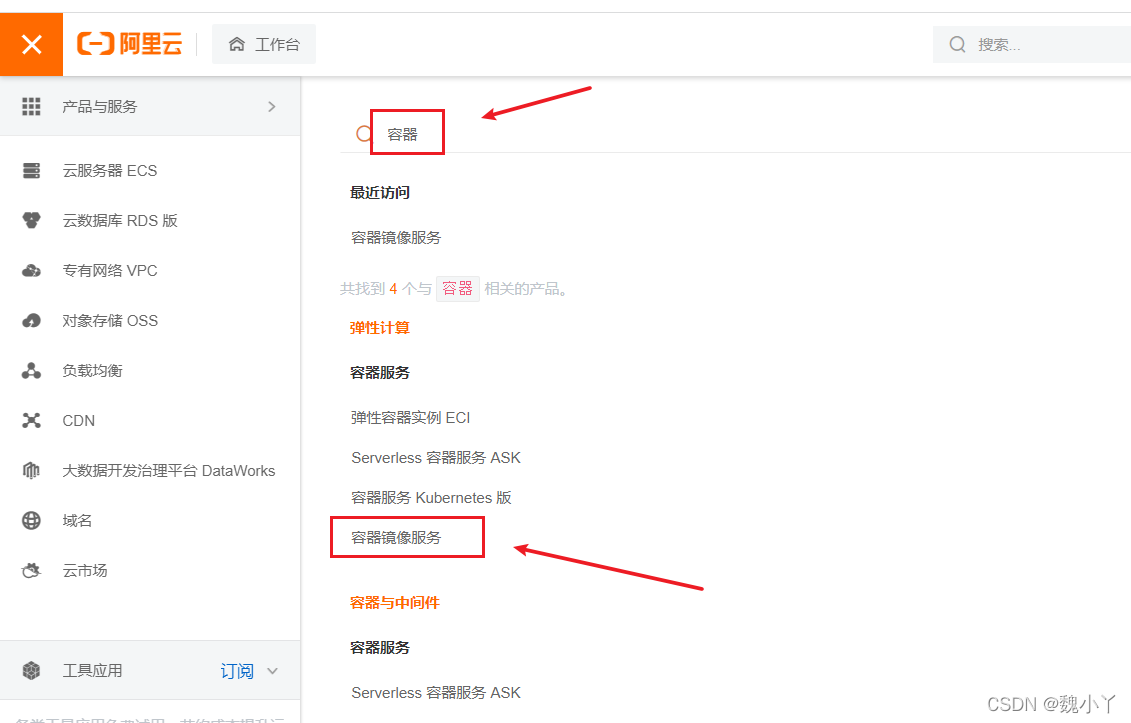Click the 工具应用 cube icon

(31, 670)
